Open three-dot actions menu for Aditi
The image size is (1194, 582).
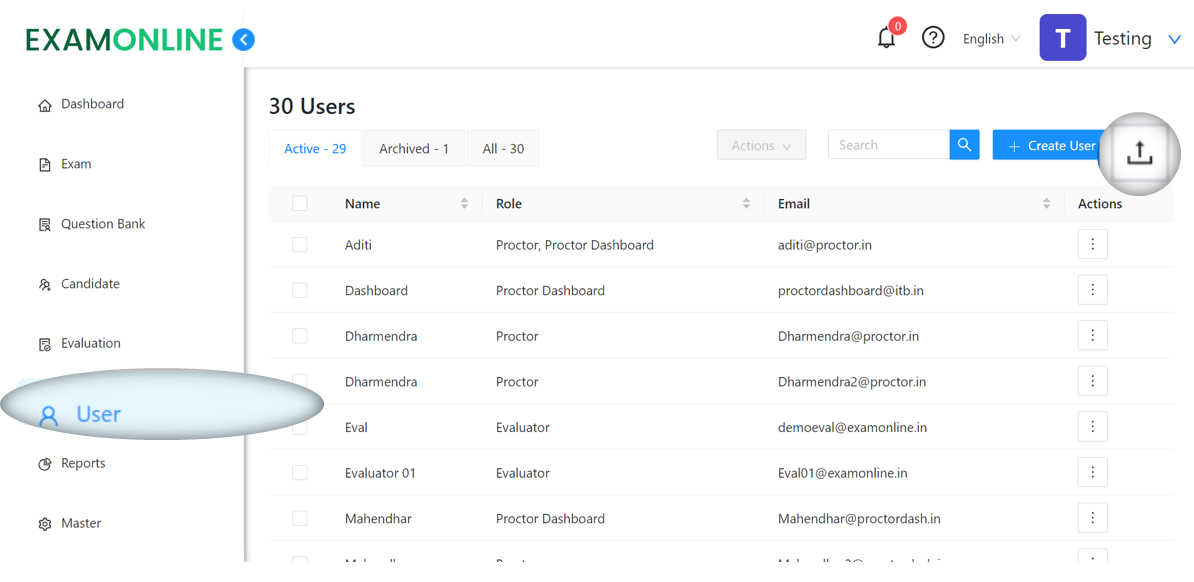[1092, 244]
